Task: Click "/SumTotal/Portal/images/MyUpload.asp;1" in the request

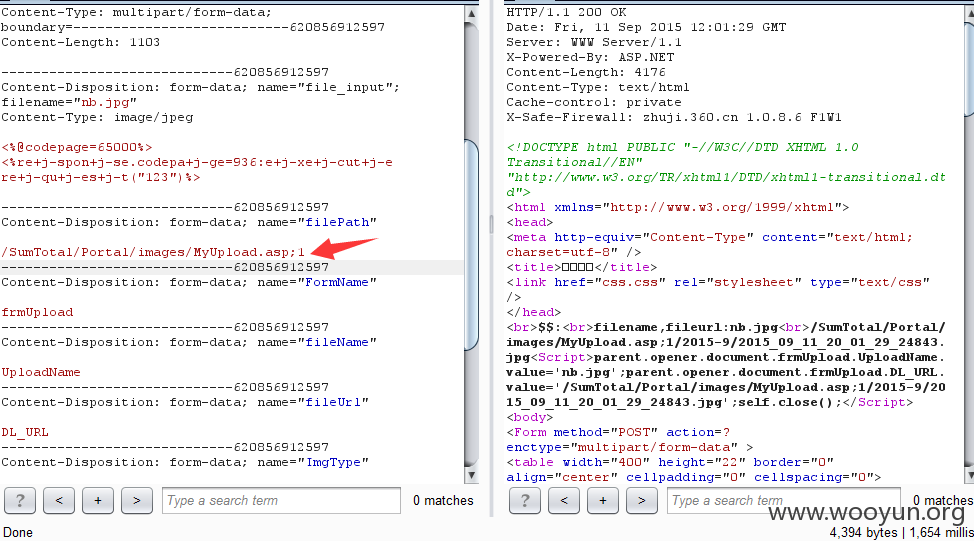Action: [x=153, y=252]
